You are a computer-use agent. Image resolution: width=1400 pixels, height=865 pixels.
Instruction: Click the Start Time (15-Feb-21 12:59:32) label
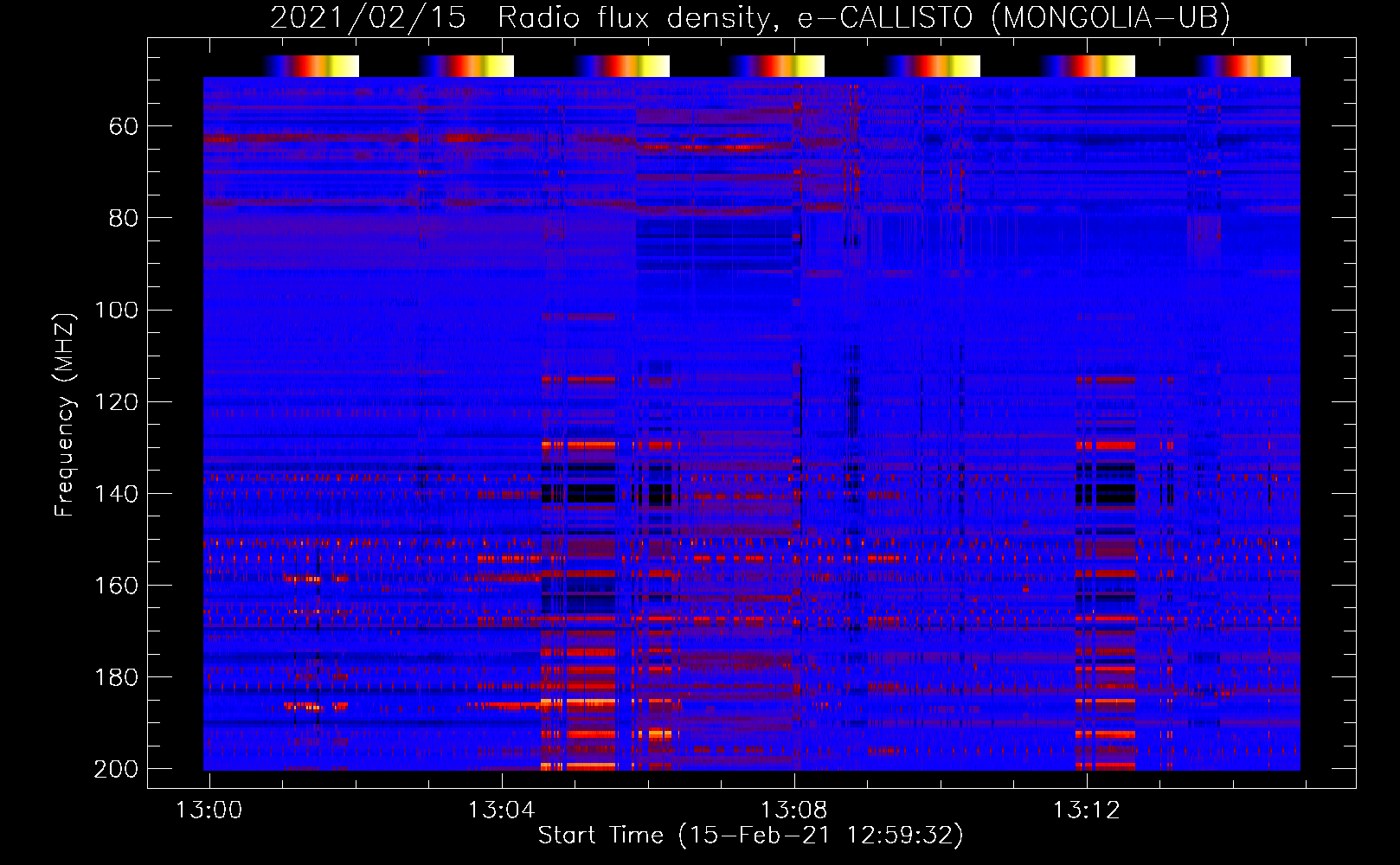750,836
